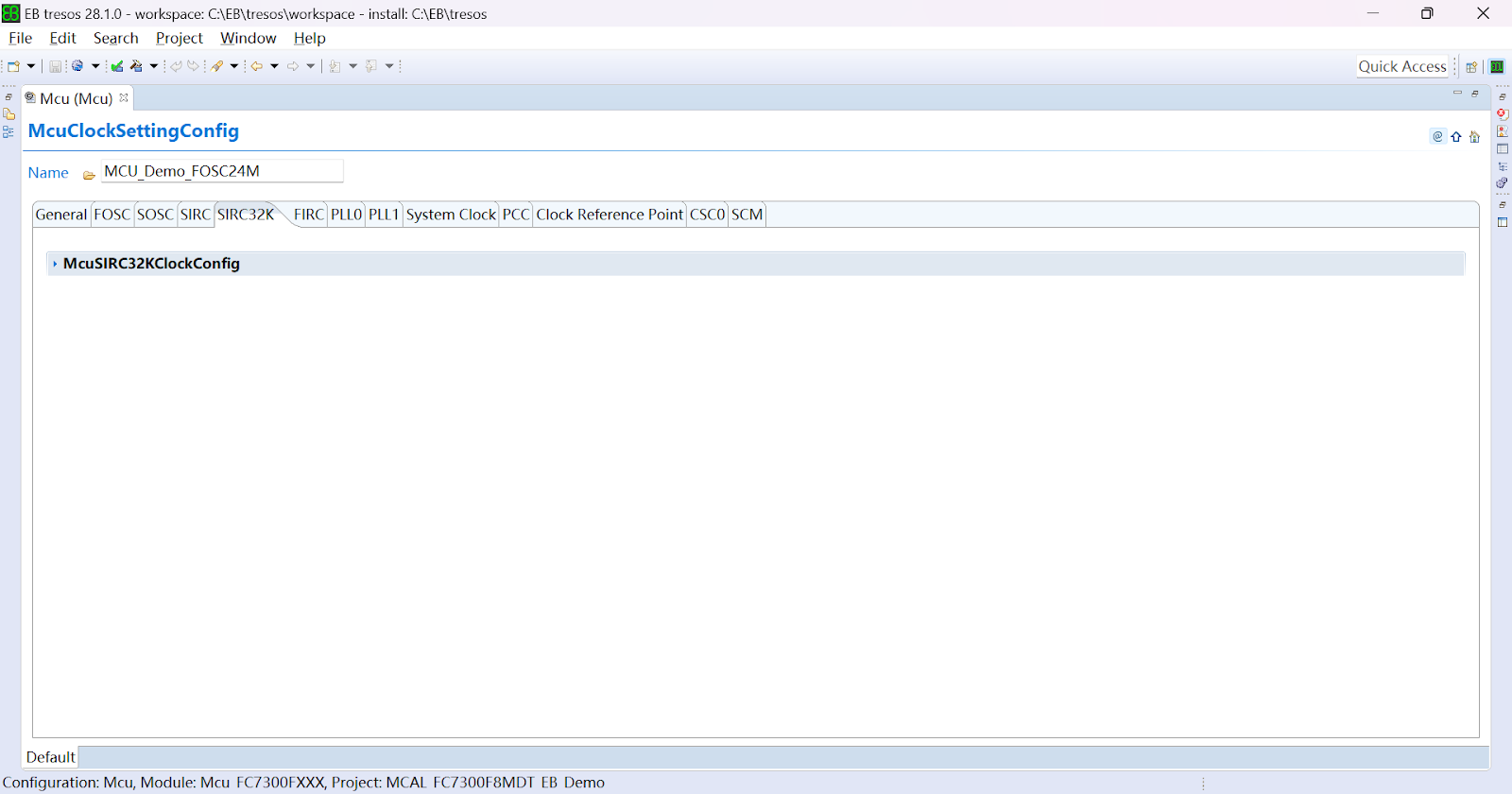Click the blue gear sync toolbar icon
Screen dimensions: 1512x794
[x=77, y=66]
